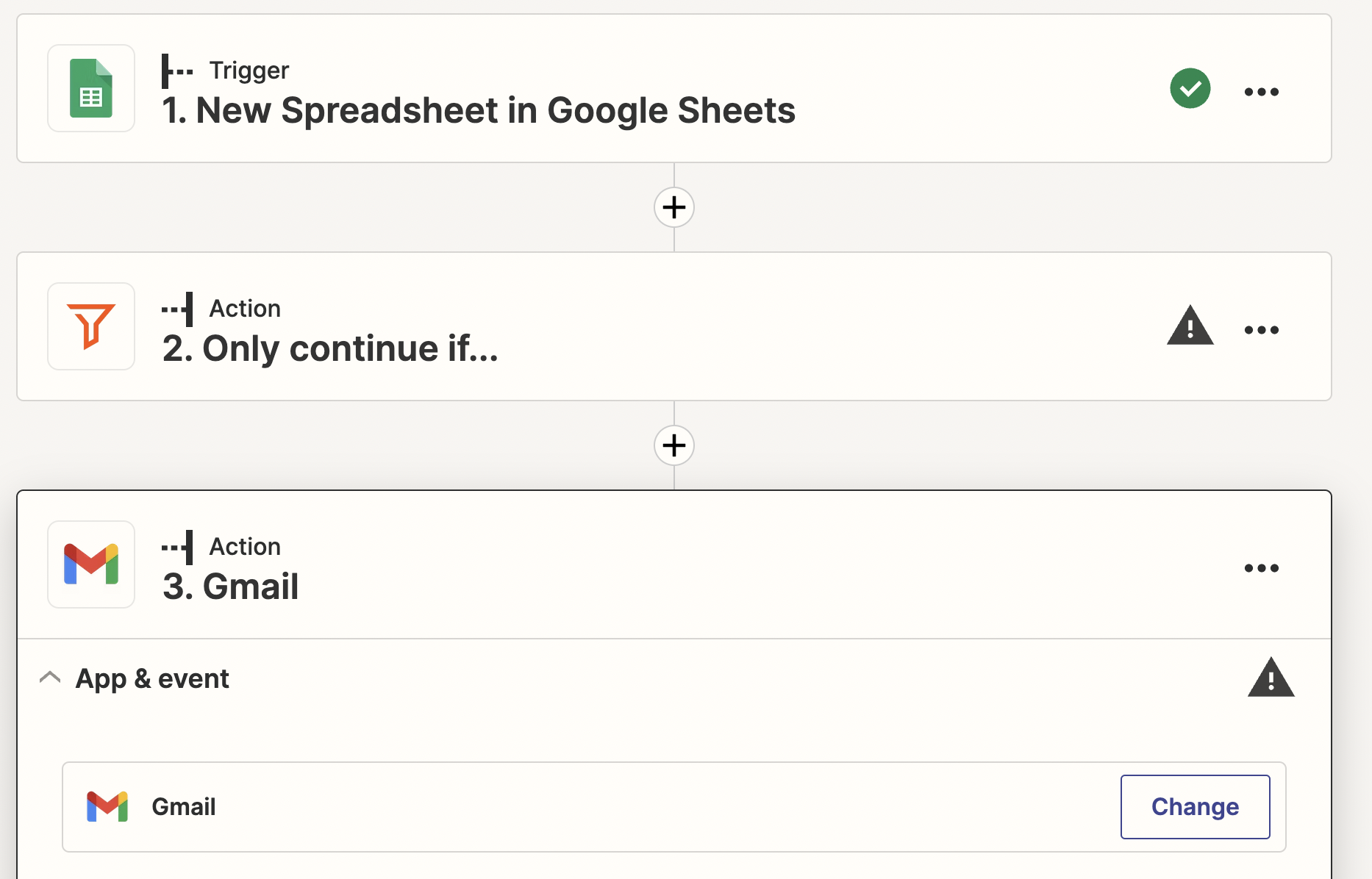Click the Action label icon on the filter step
1372x879 pixels.
coord(177,309)
